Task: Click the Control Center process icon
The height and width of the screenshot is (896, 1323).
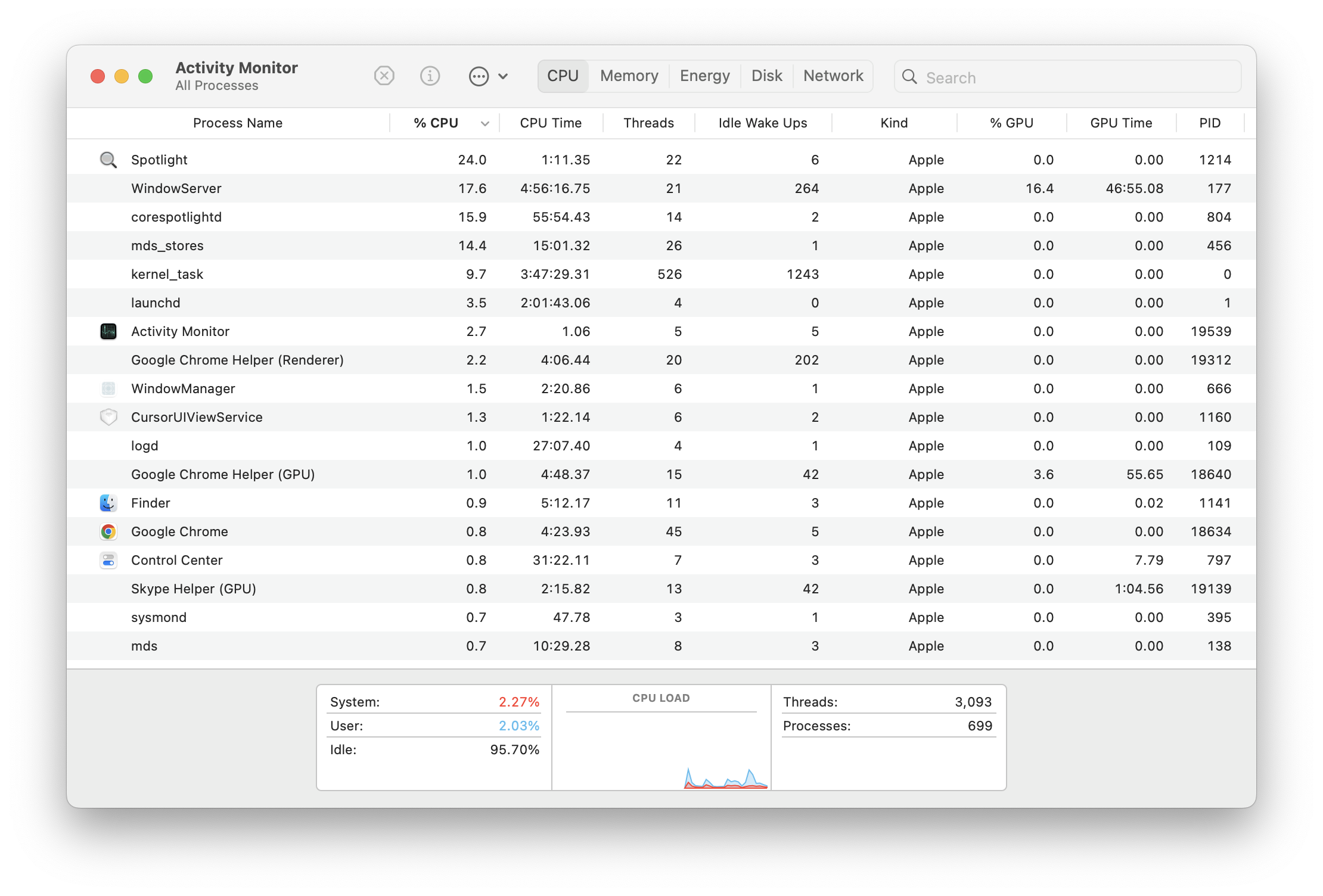Action: coord(108,560)
